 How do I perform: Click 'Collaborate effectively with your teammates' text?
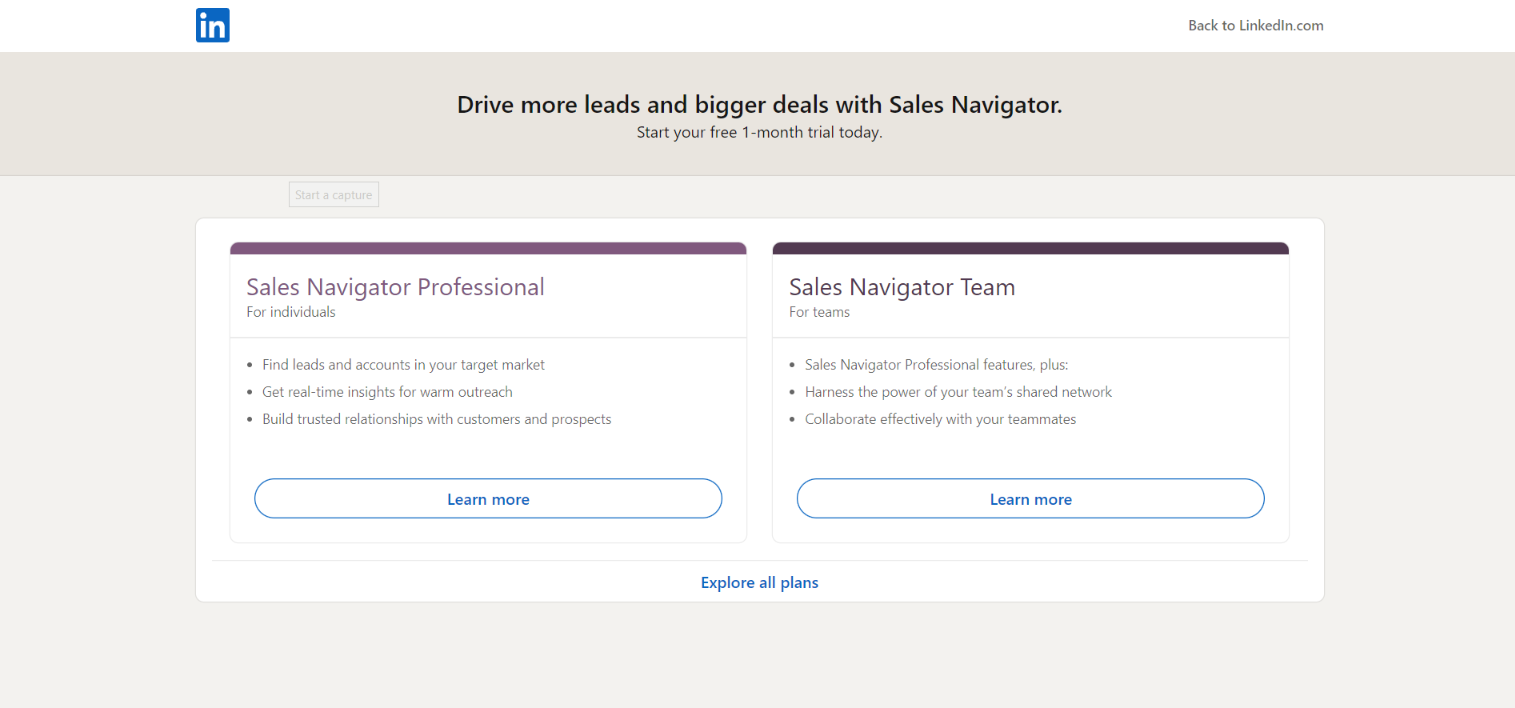coord(940,419)
